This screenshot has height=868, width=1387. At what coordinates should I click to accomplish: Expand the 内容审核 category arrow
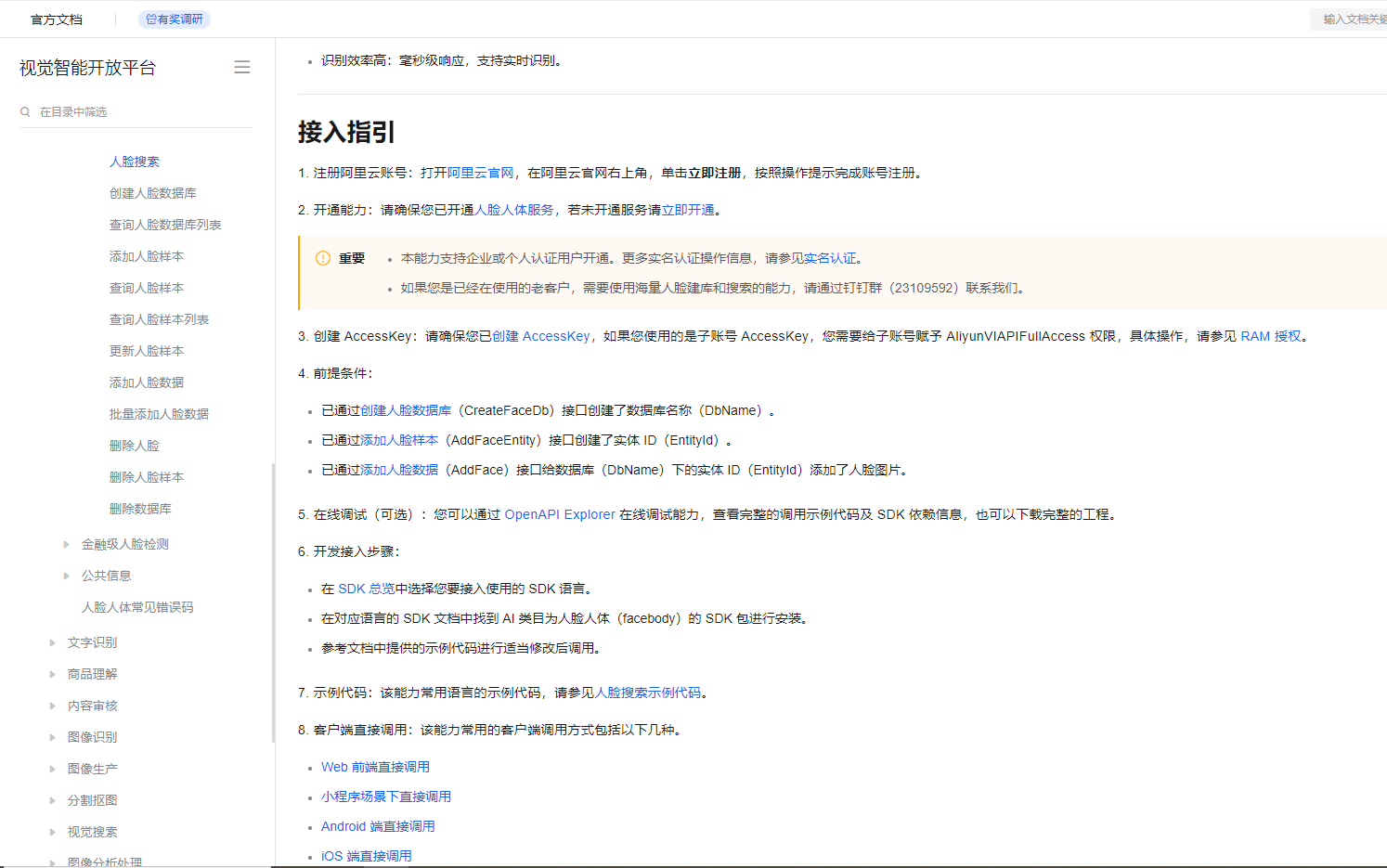tap(52, 706)
